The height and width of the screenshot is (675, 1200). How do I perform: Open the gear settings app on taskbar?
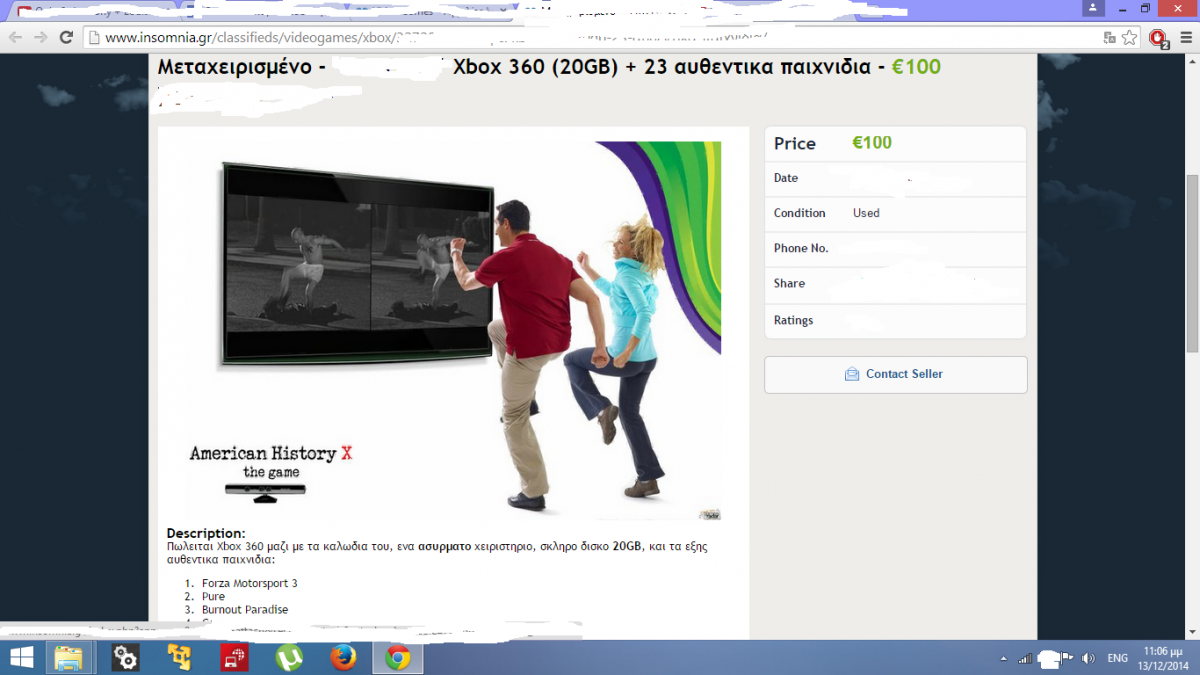point(126,658)
